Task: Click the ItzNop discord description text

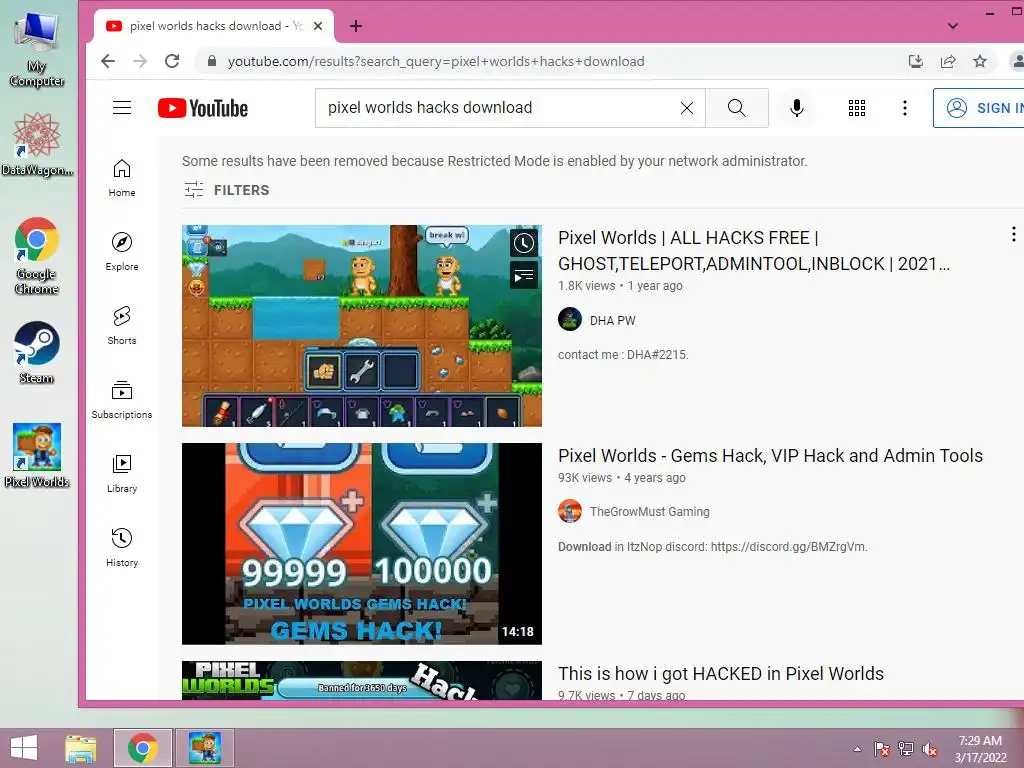Action: [x=712, y=547]
